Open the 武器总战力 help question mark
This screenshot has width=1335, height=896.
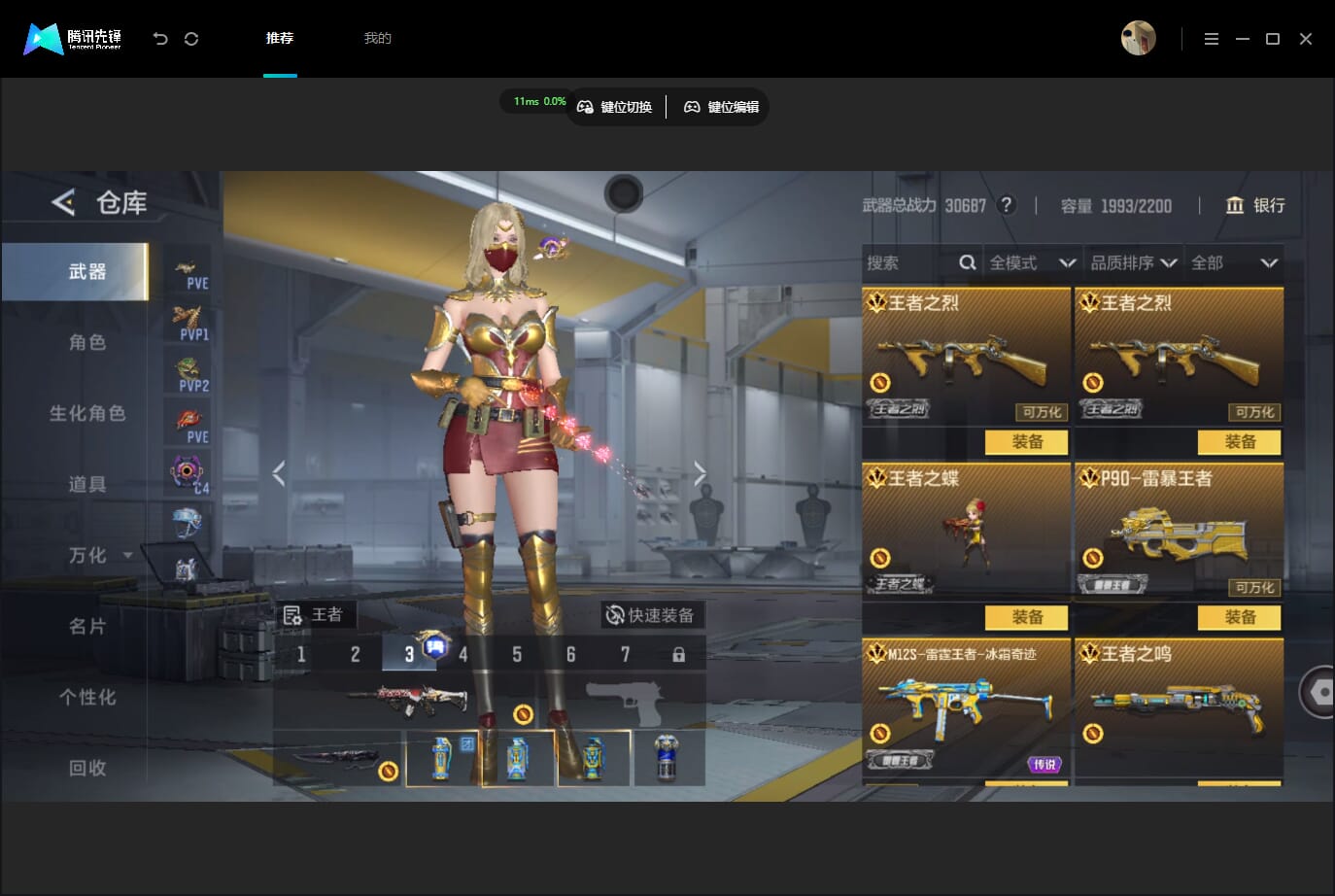pyautogui.click(x=1007, y=205)
